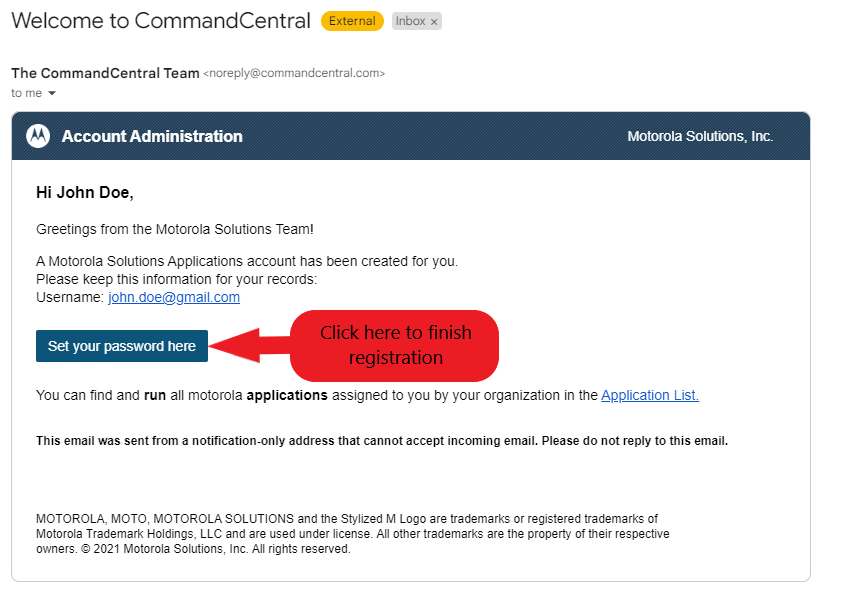The image size is (844, 605).
Task: Click the red arrow pointing at the button
Action: 249,346
